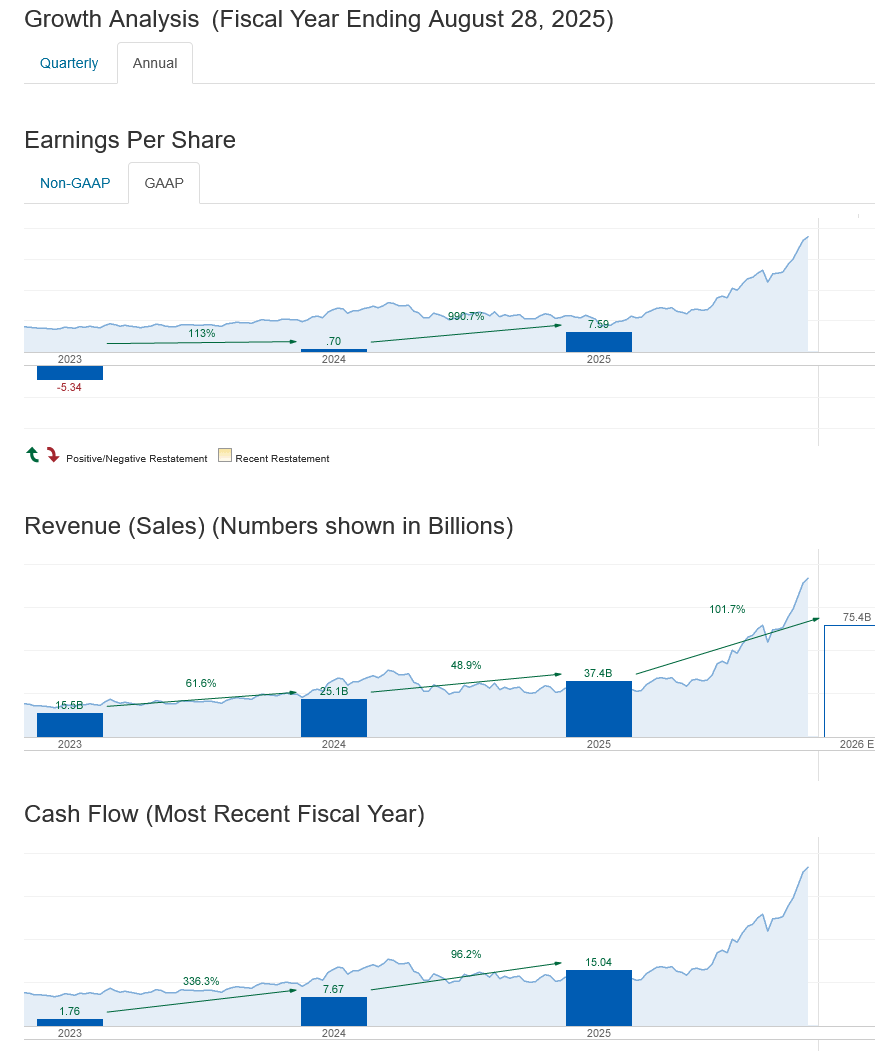875x1051 pixels.
Task: Click the 2026 E estimated revenue bar
Action: [850, 681]
